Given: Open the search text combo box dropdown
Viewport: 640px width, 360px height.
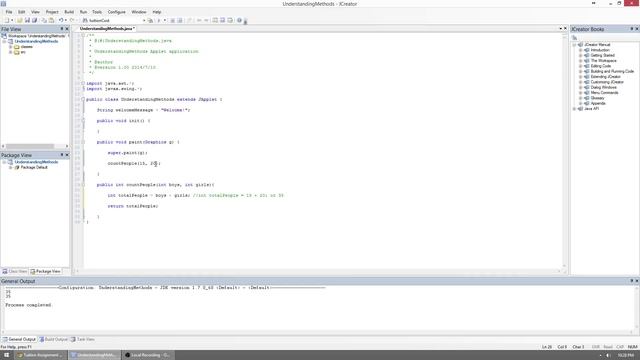Looking at the screenshot, I should coord(144,20).
